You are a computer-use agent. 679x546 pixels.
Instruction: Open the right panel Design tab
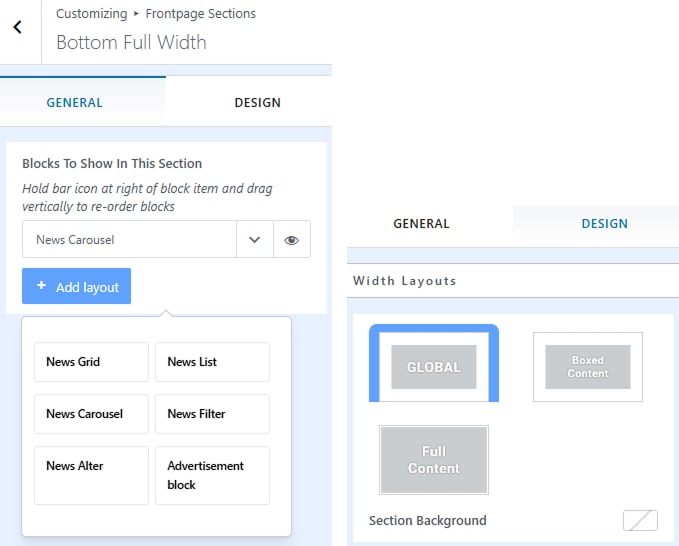[604, 224]
